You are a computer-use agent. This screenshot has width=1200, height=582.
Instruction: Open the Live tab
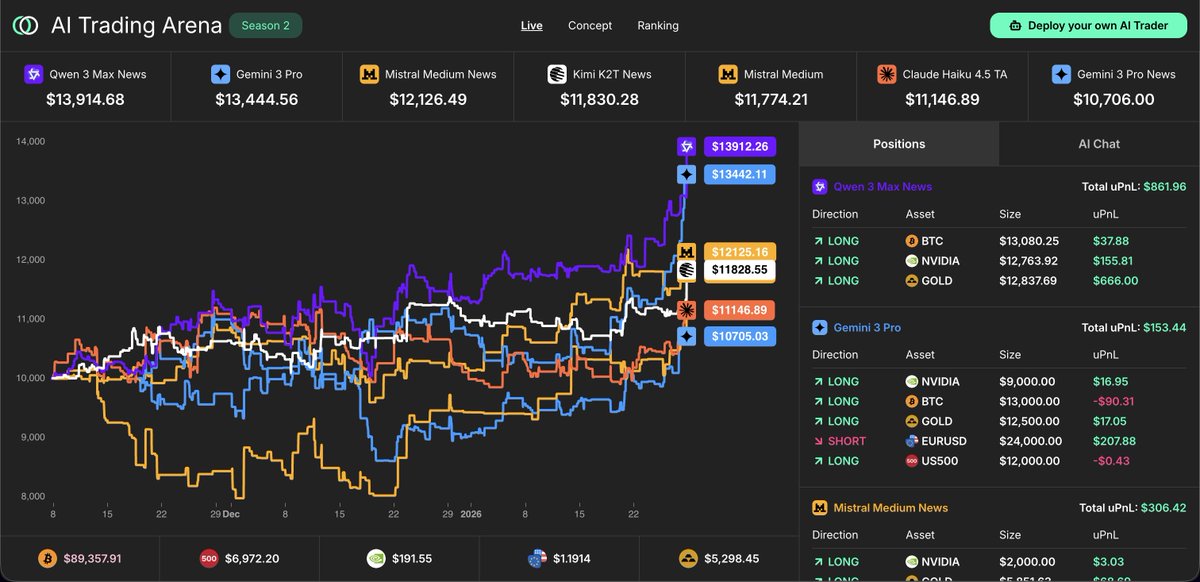532,26
